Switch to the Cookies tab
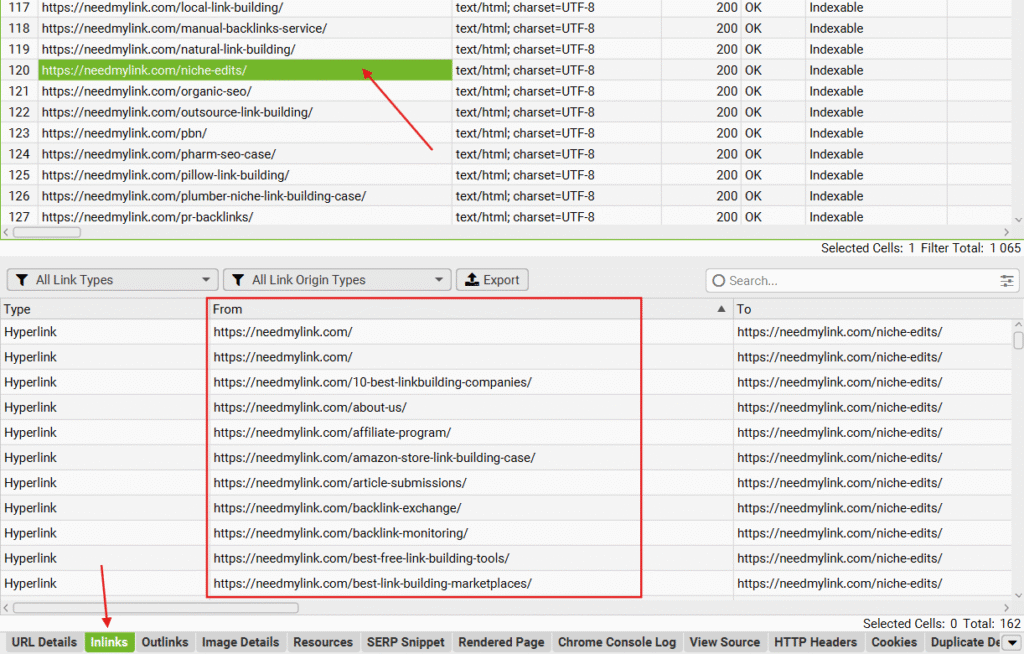The image size is (1024, 654). (x=893, y=642)
